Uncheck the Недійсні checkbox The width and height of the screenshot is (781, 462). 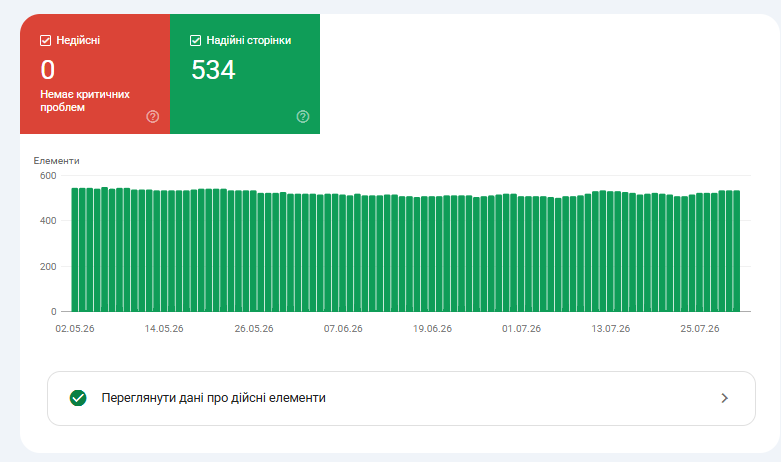45,40
